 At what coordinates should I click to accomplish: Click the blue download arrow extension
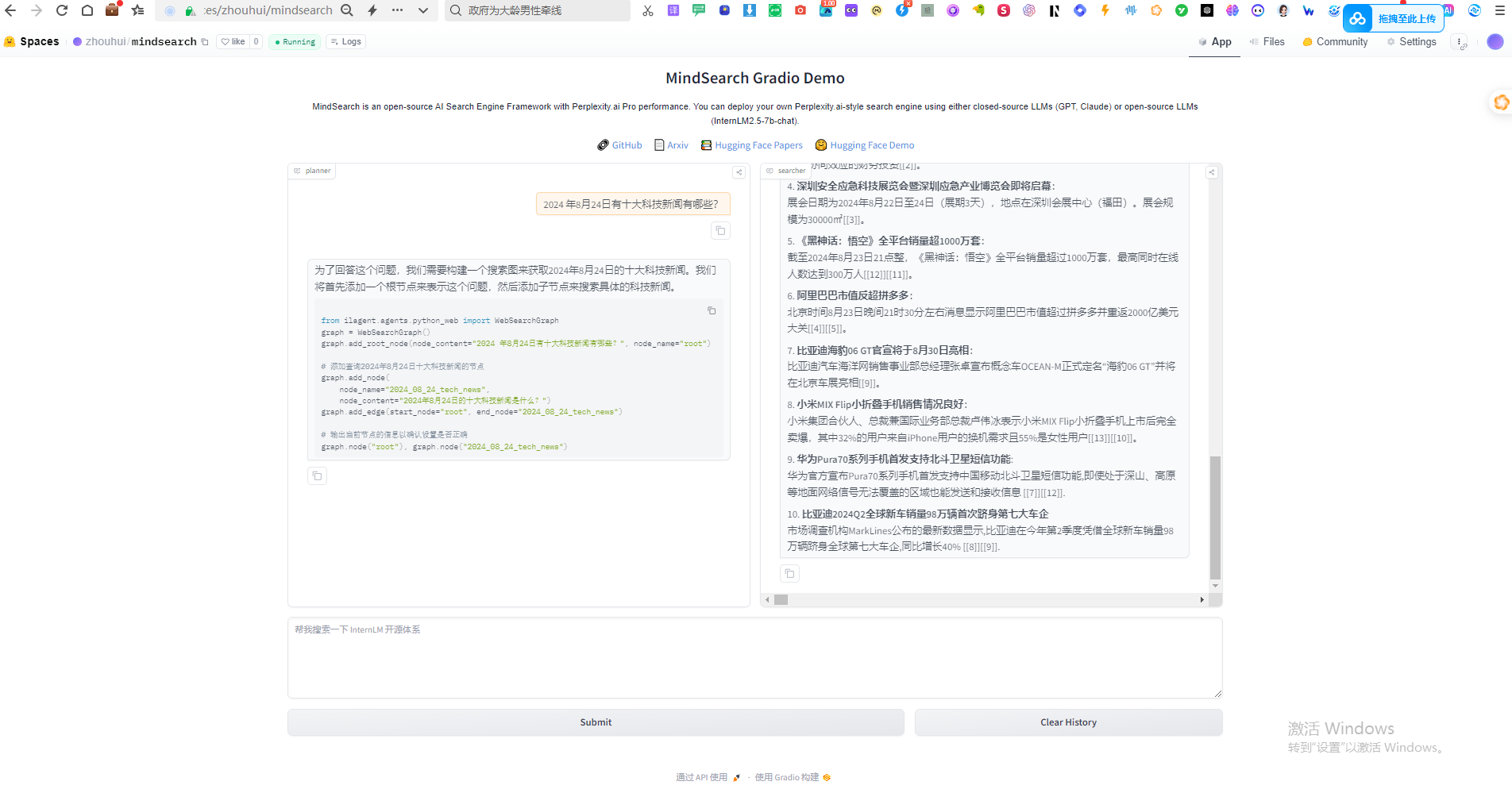(750, 10)
